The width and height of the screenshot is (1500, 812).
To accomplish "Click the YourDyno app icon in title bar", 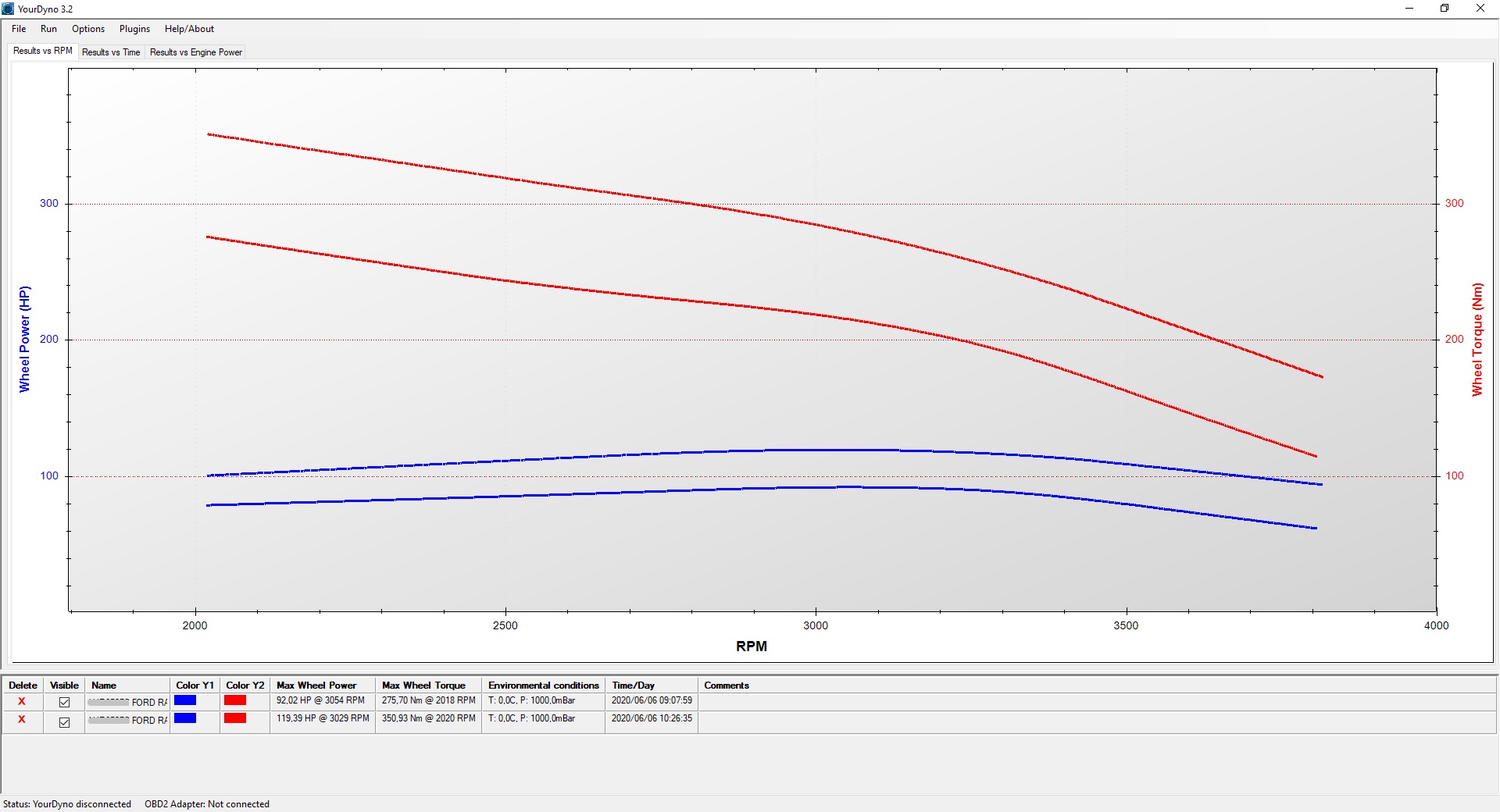I will click(8, 9).
